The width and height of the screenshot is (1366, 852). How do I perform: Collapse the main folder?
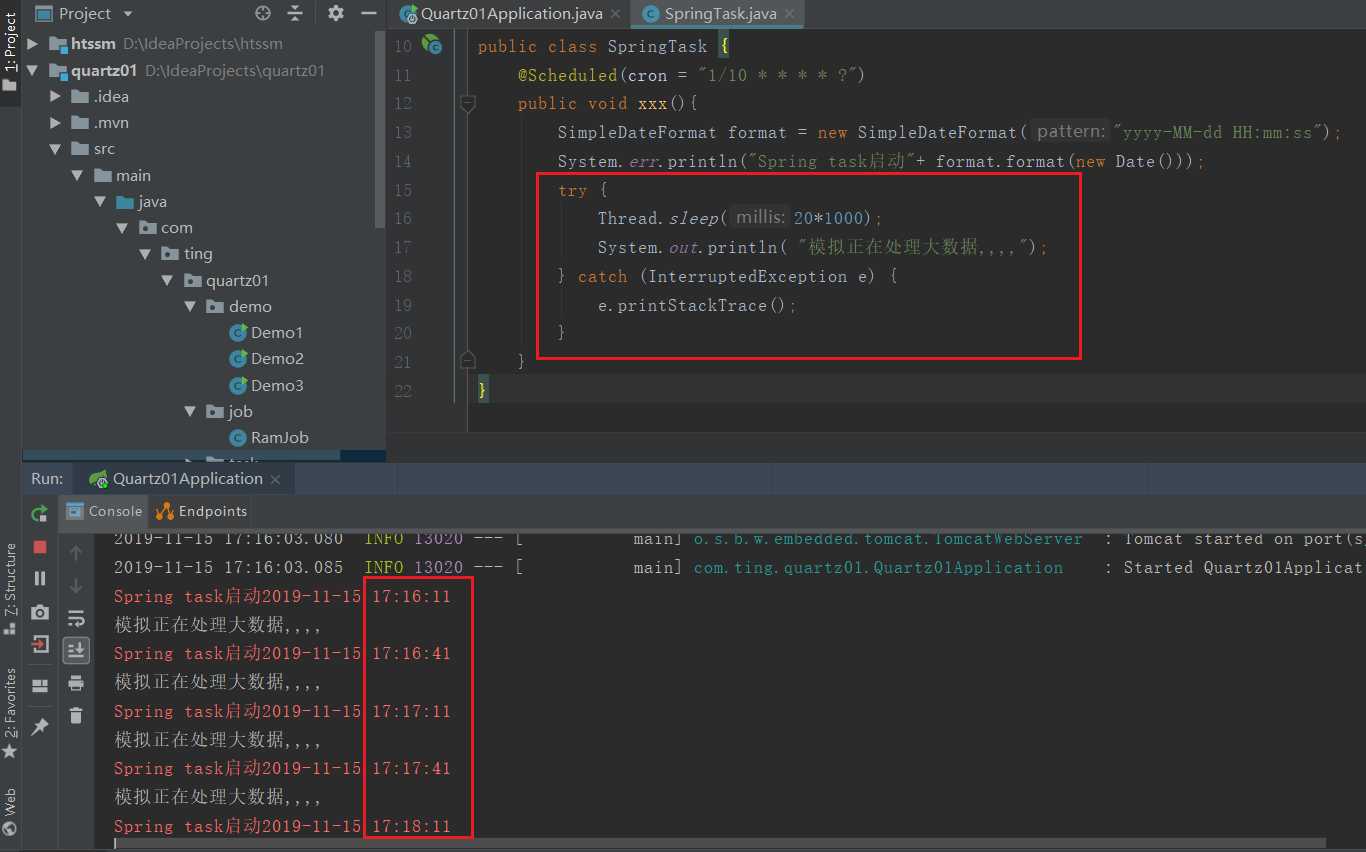[78, 175]
